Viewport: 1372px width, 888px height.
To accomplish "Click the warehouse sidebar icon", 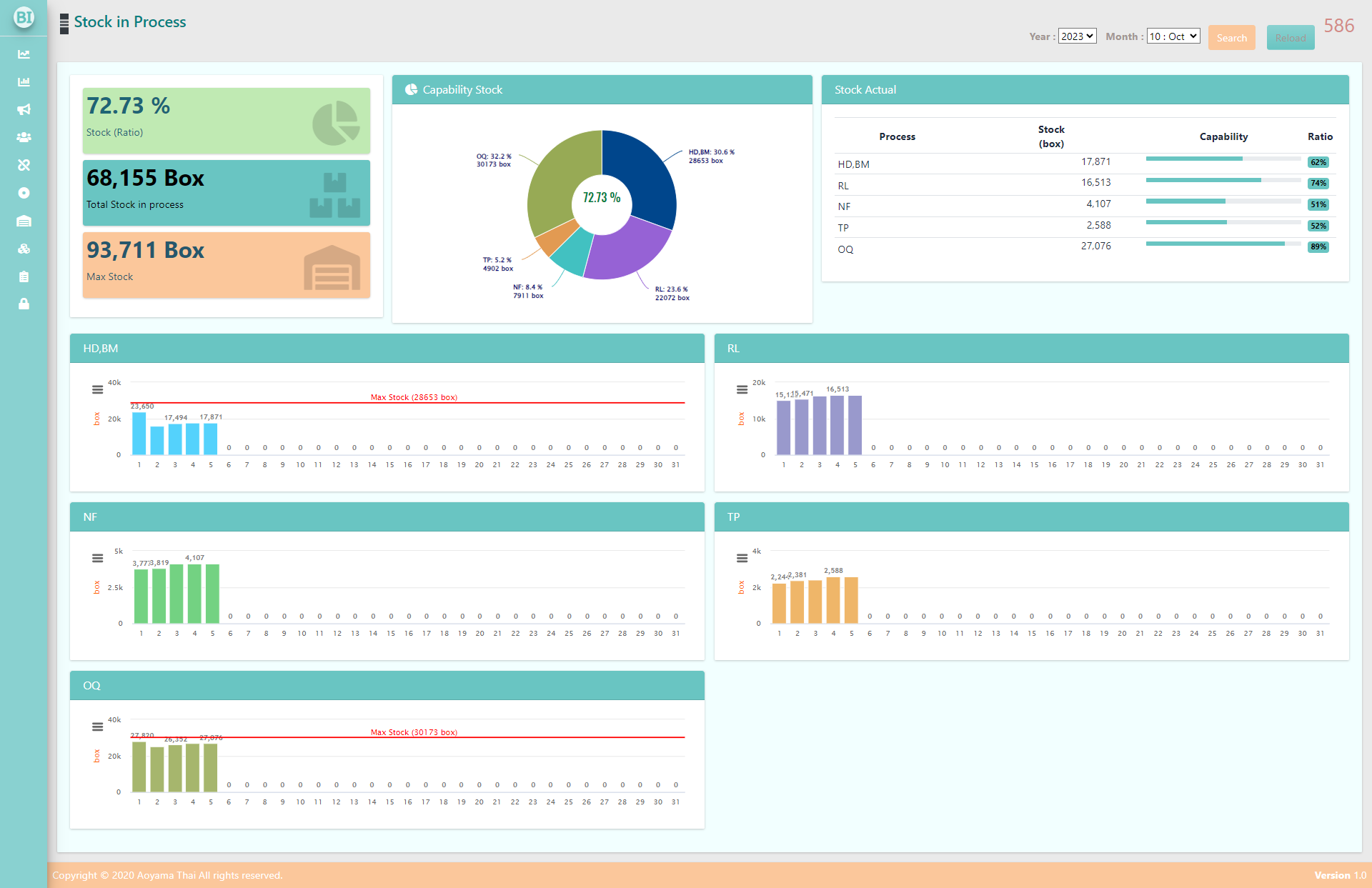I will click(24, 221).
